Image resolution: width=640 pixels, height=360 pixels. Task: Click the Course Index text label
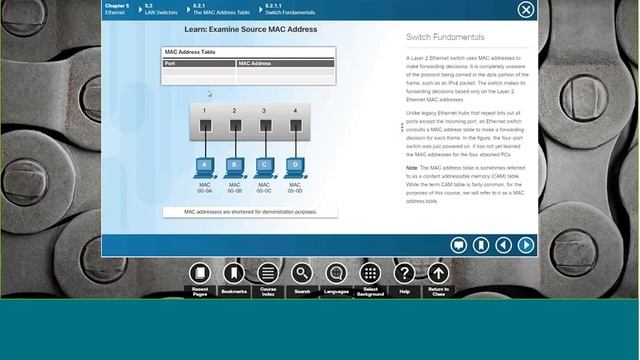[x=268, y=291]
